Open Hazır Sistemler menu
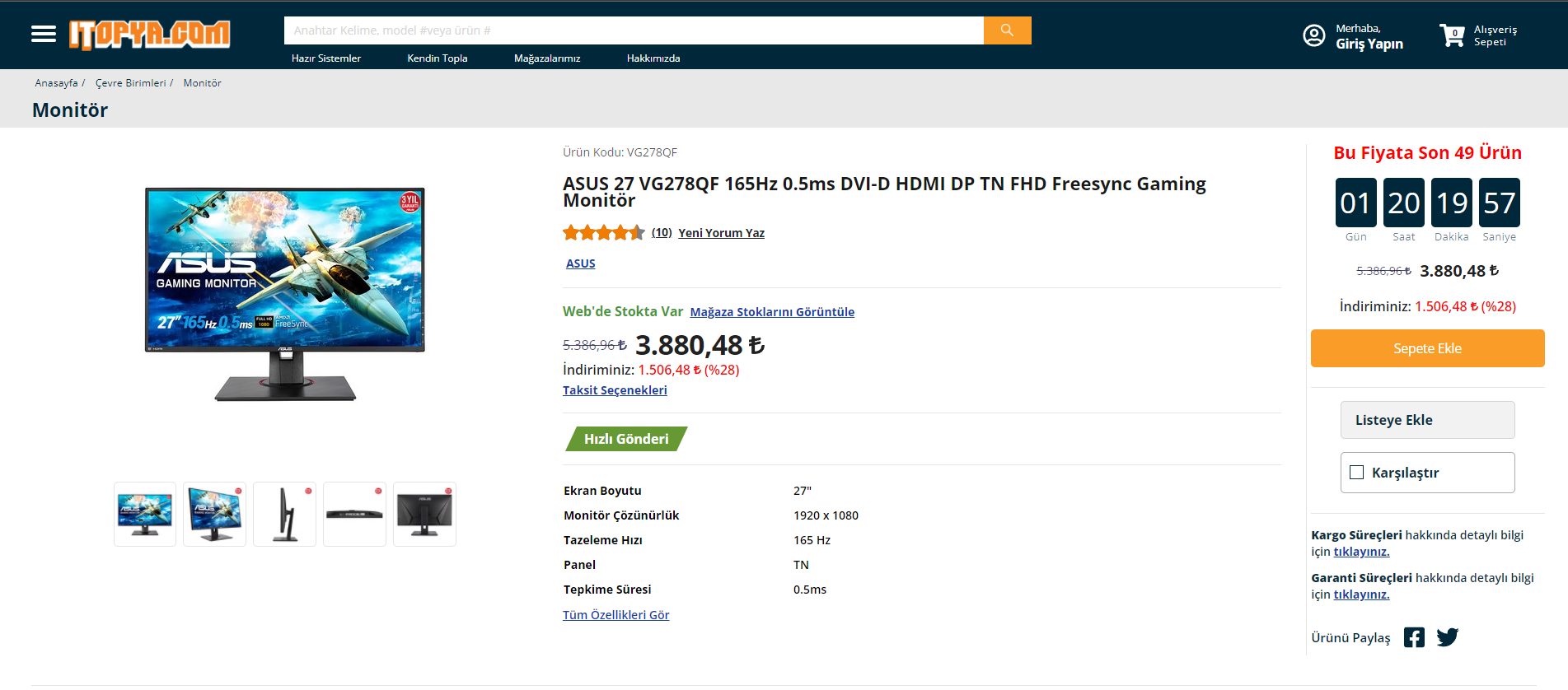The height and width of the screenshot is (690, 1568). click(326, 58)
